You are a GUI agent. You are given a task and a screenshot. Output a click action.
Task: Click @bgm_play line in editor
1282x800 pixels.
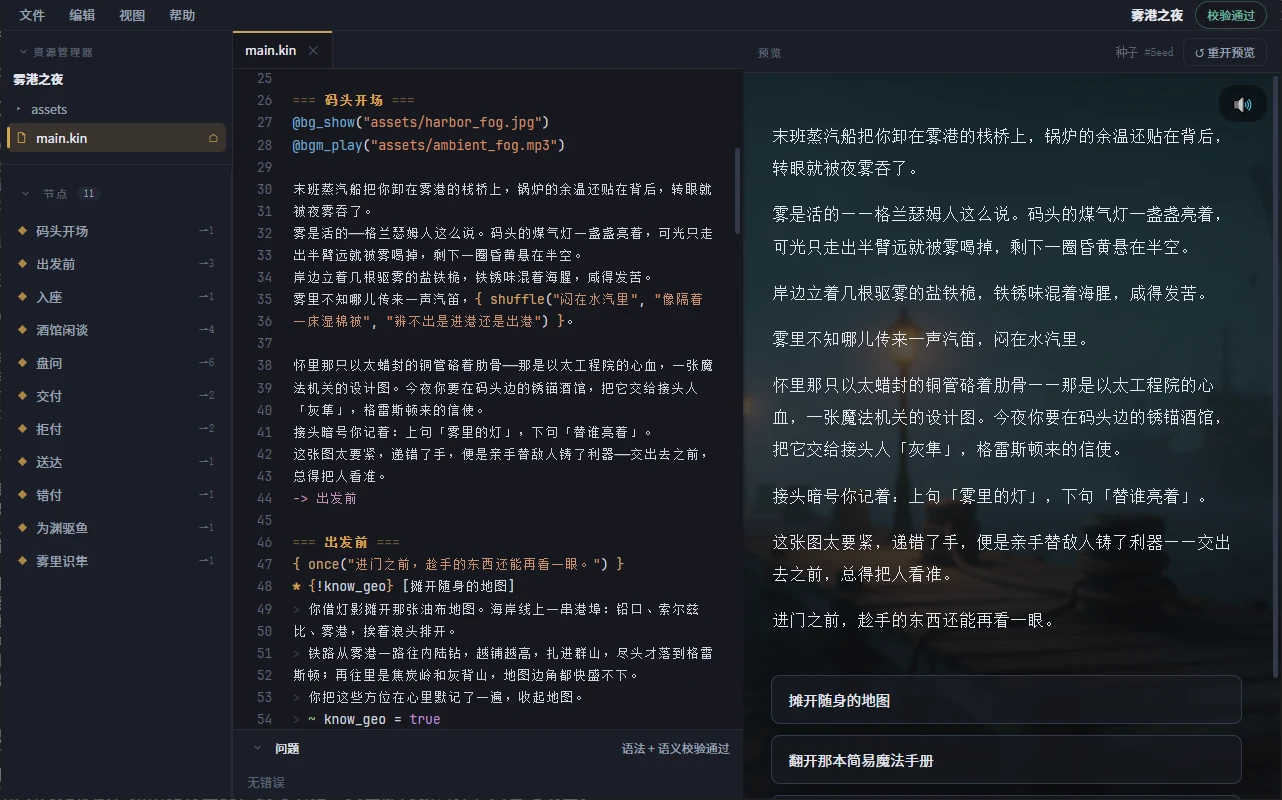pyautogui.click(x=429, y=145)
